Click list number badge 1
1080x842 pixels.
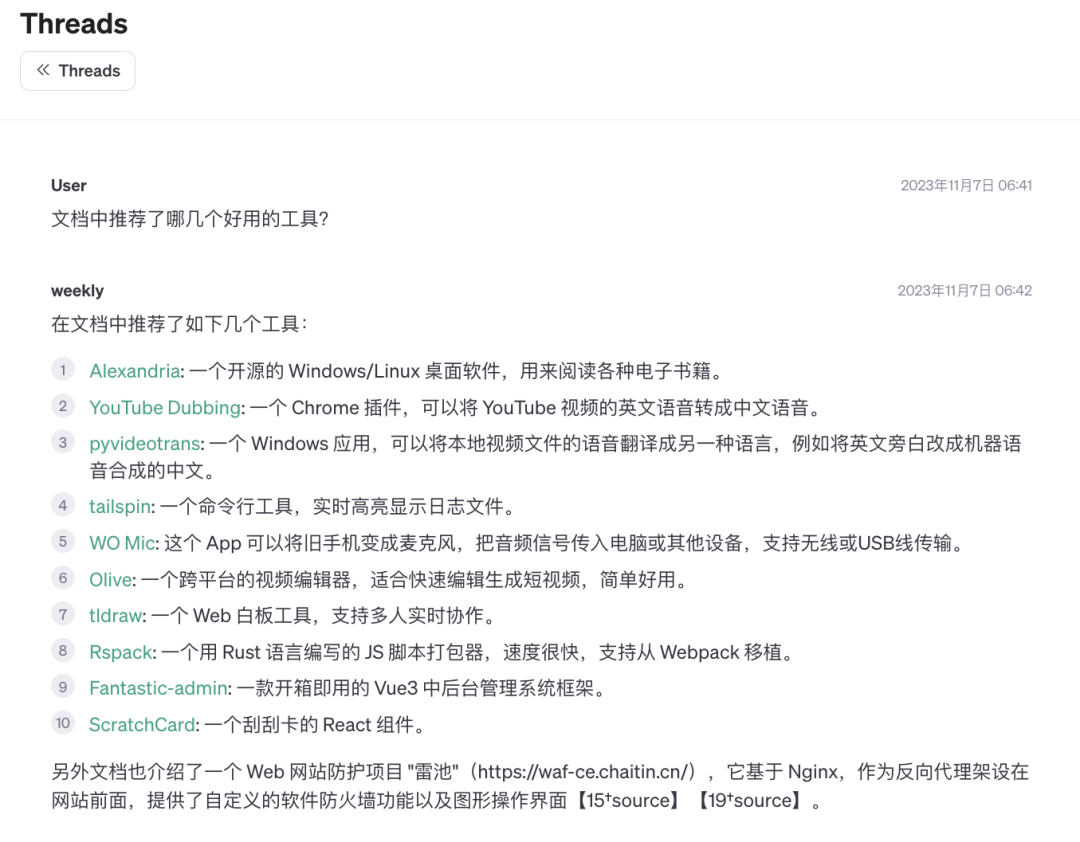point(63,370)
